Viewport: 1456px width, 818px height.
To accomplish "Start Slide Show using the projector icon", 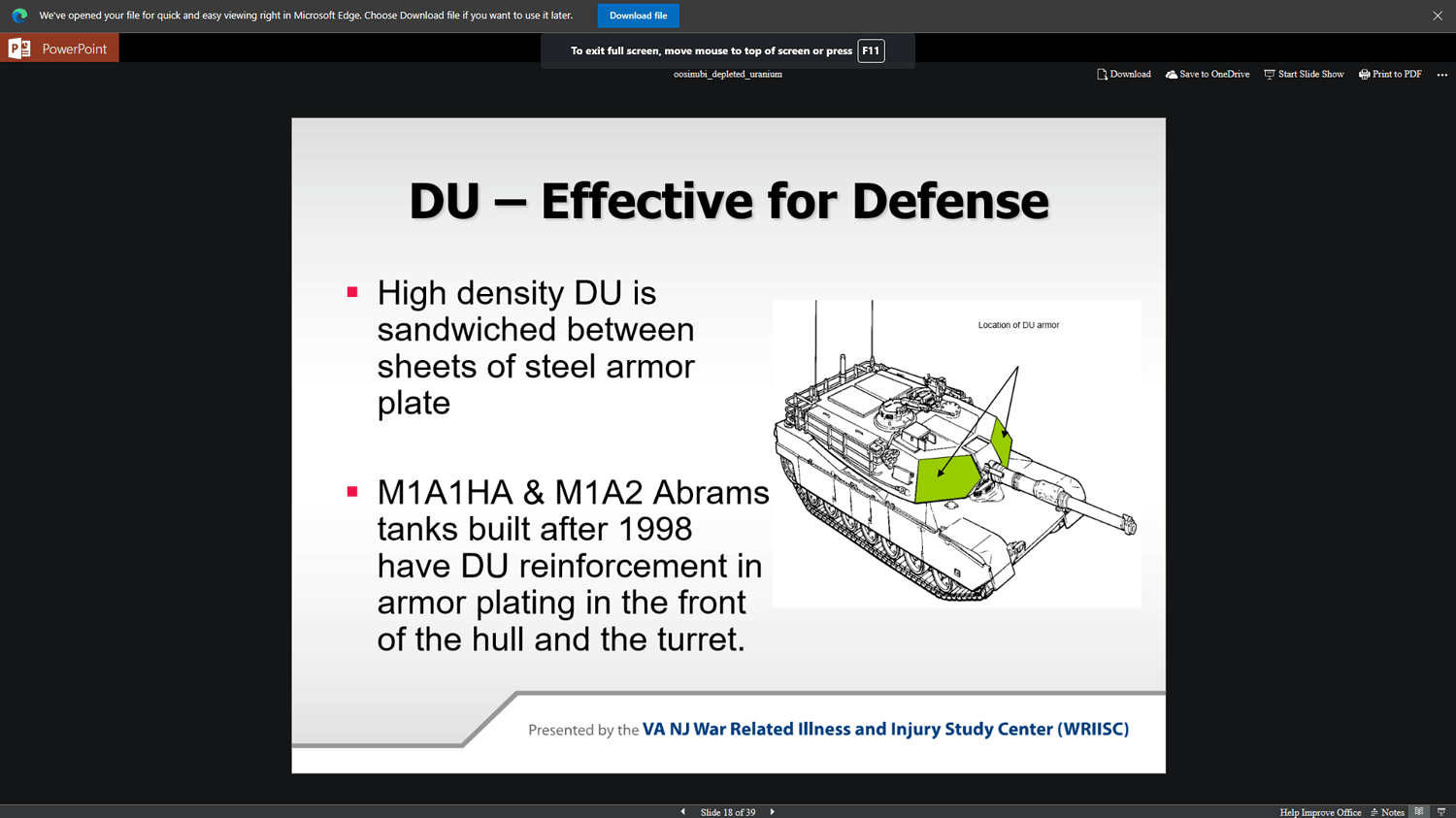I will point(1269,74).
